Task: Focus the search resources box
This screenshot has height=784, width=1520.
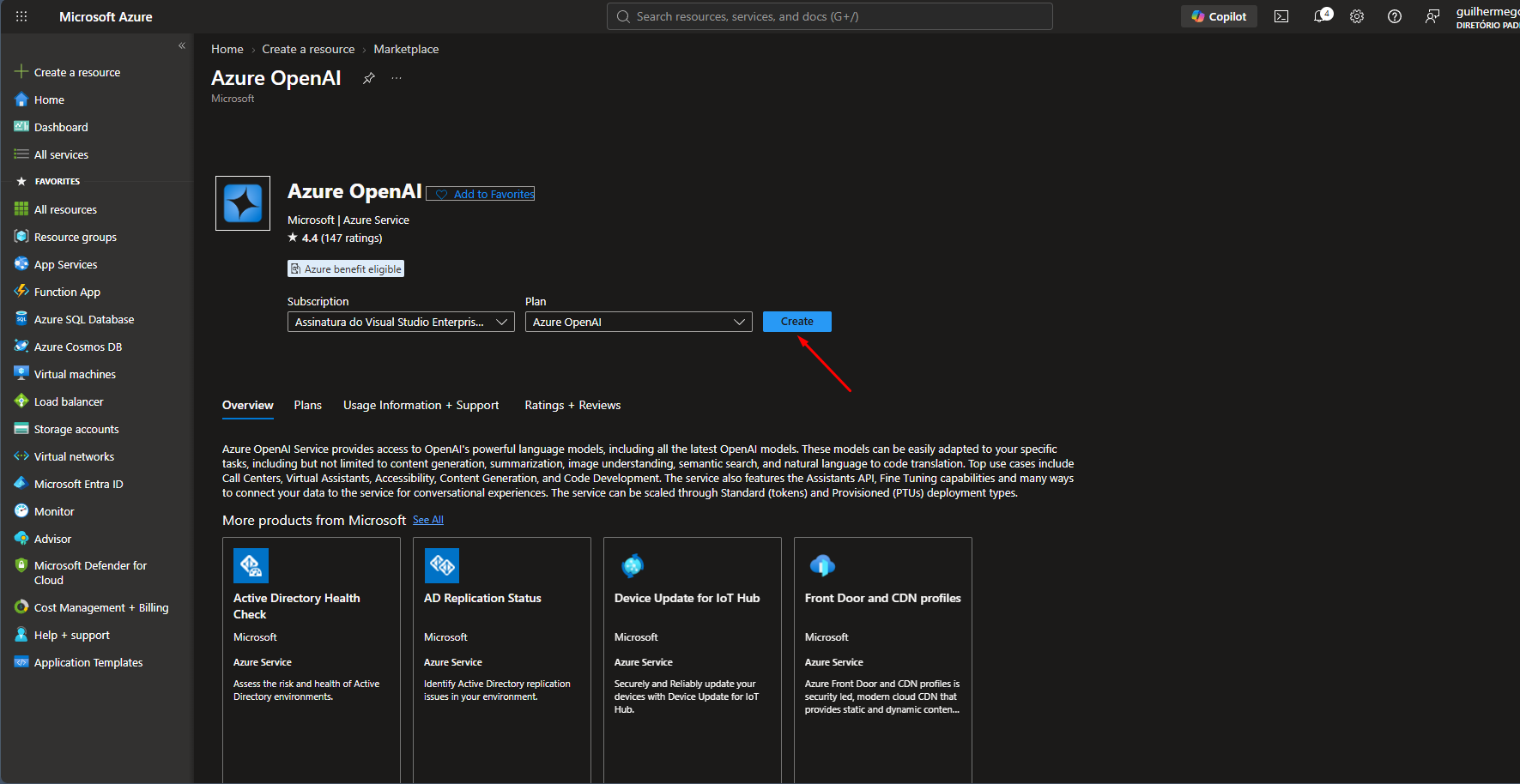Action: [x=830, y=16]
